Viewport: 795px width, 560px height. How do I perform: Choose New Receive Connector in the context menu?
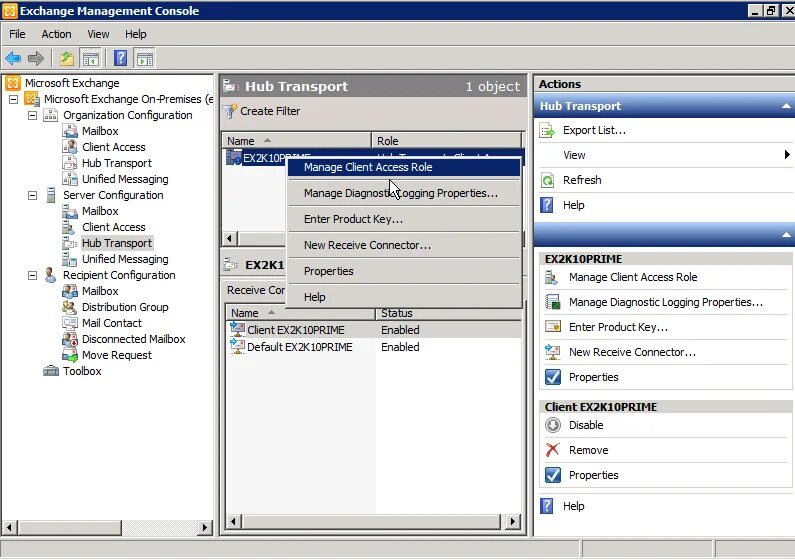[x=404, y=245]
